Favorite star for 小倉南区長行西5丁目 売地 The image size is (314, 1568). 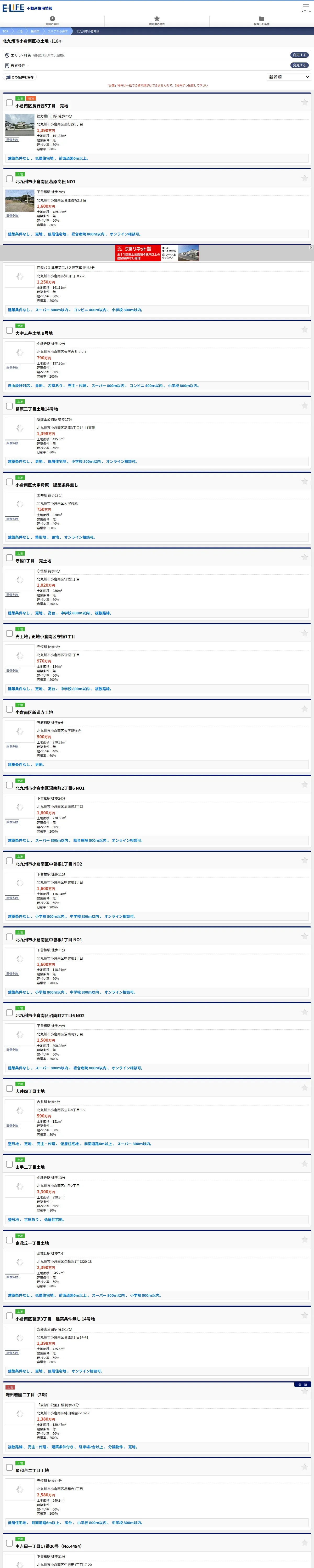[304, 102]
